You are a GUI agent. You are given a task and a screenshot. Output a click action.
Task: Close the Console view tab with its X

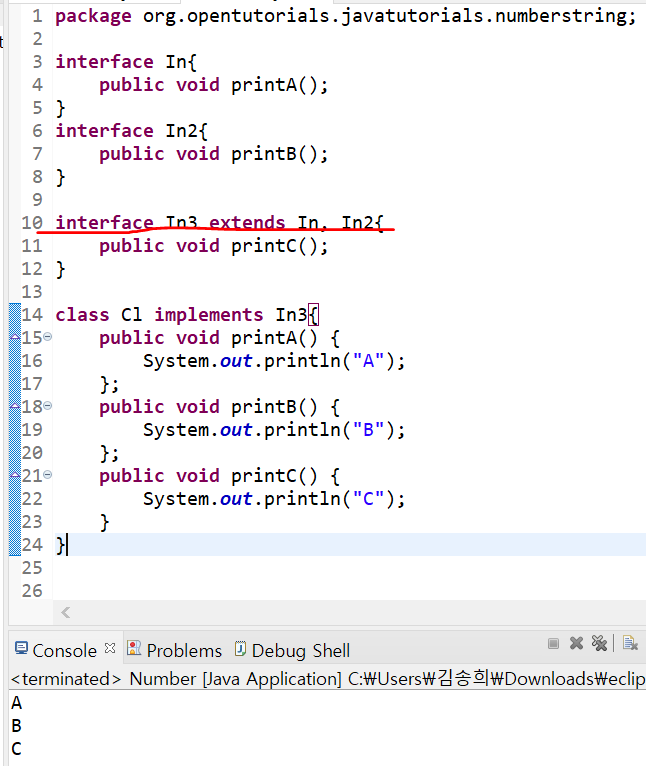tap(110, 648)
